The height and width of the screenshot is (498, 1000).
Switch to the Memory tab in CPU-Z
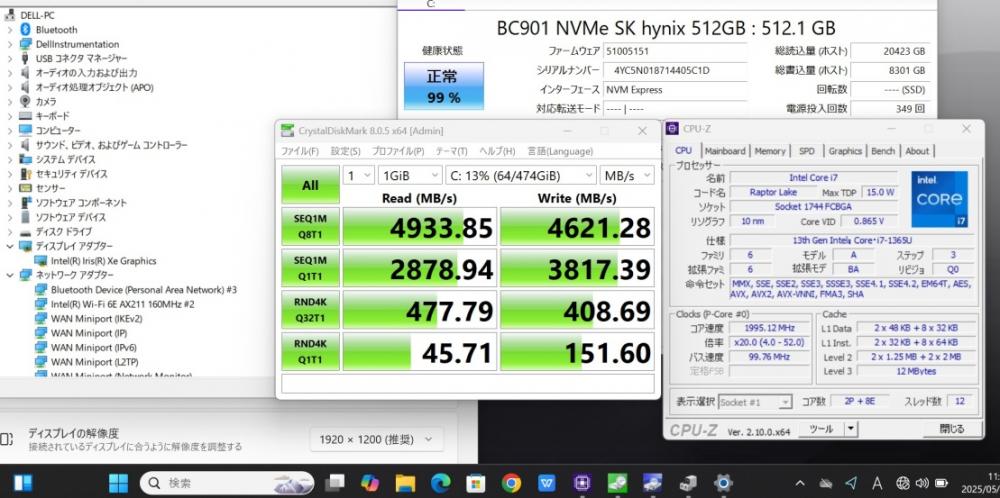(770, 151)
